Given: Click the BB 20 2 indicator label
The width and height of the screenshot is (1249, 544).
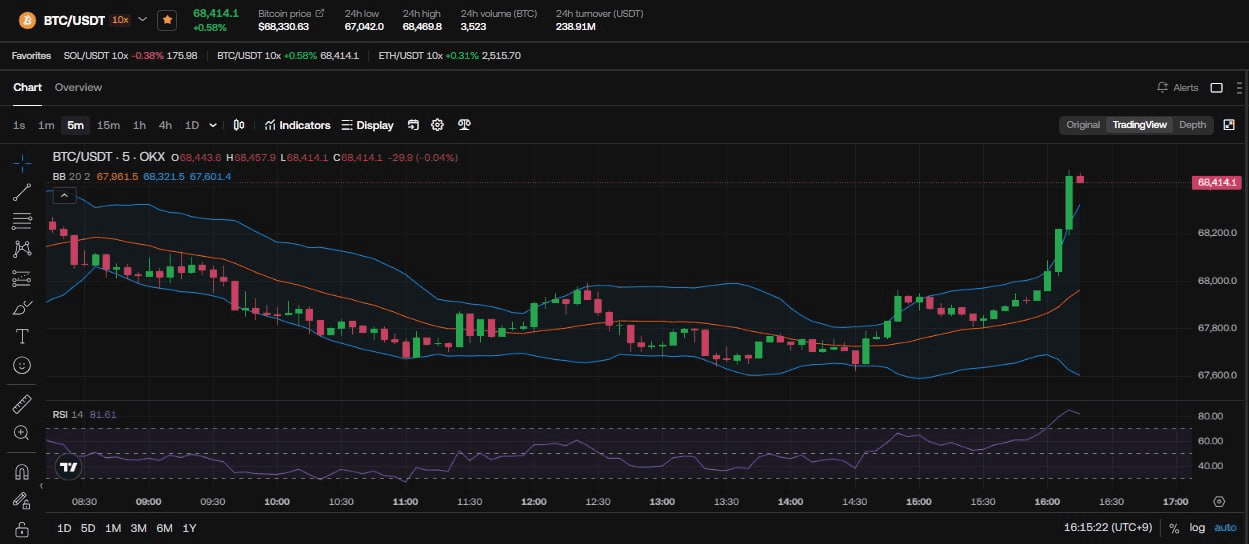Looking at the screenshot, I should pyautogui.click(x=71, y=176).
